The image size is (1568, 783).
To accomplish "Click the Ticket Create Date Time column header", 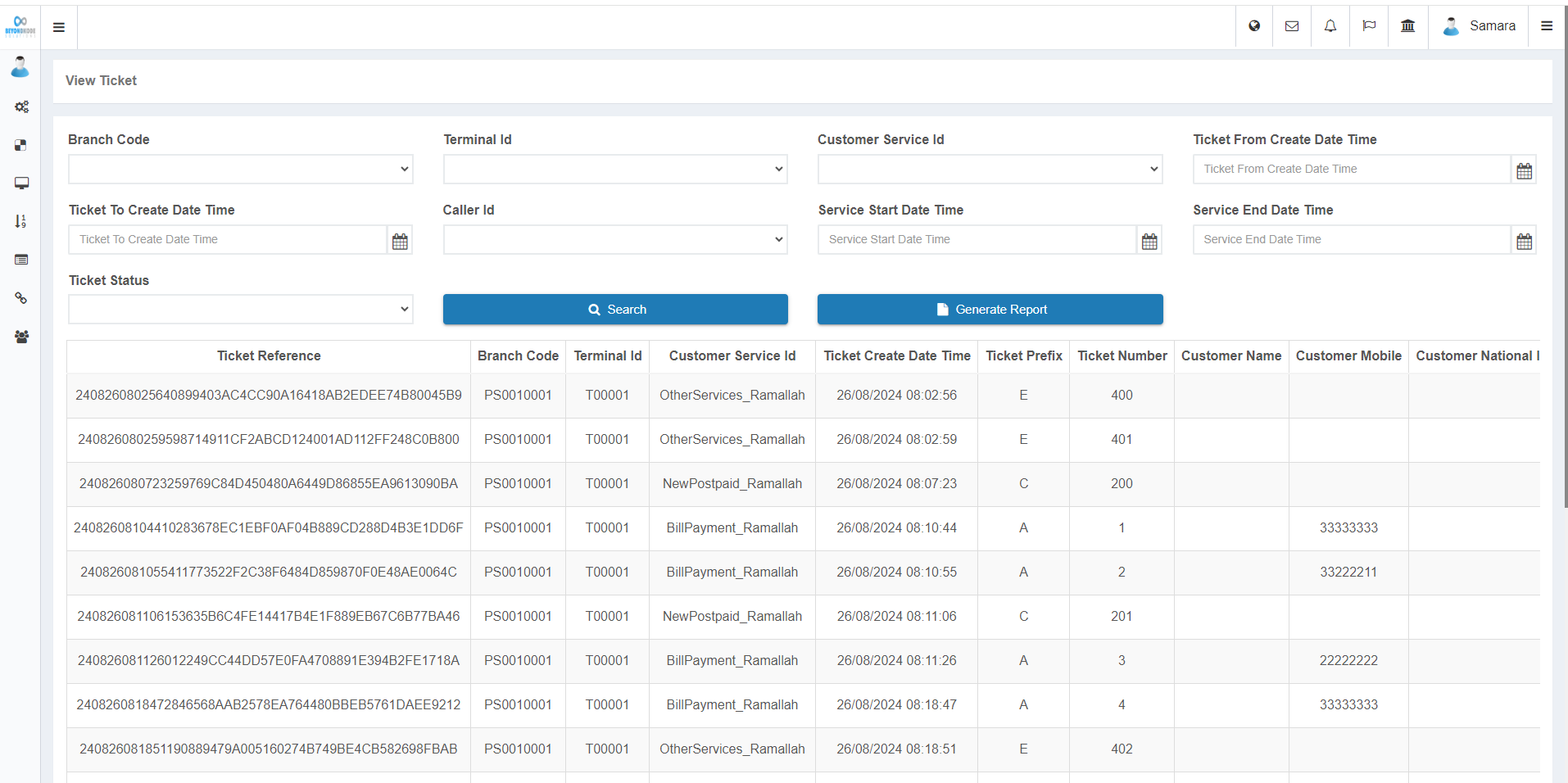I will tap(897, 356).
